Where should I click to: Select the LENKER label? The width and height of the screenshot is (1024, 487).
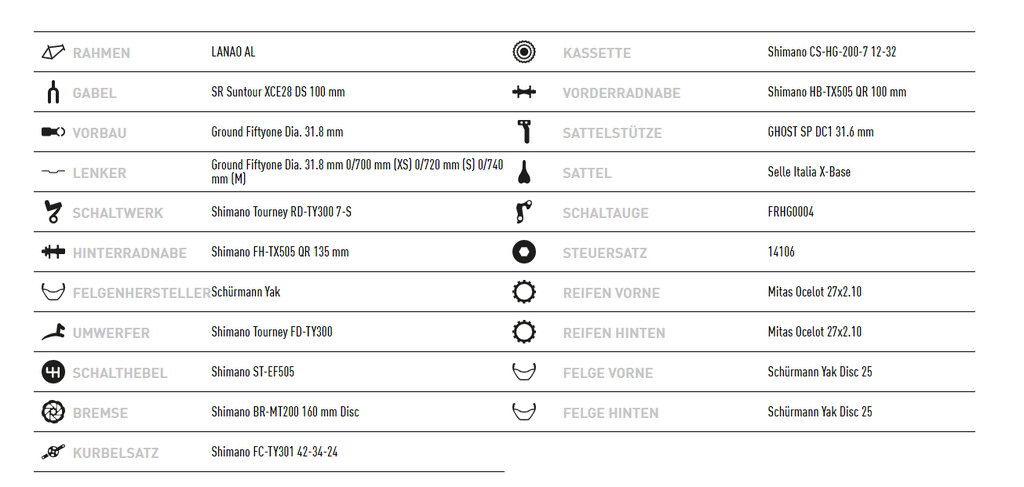tap(99, 174)
